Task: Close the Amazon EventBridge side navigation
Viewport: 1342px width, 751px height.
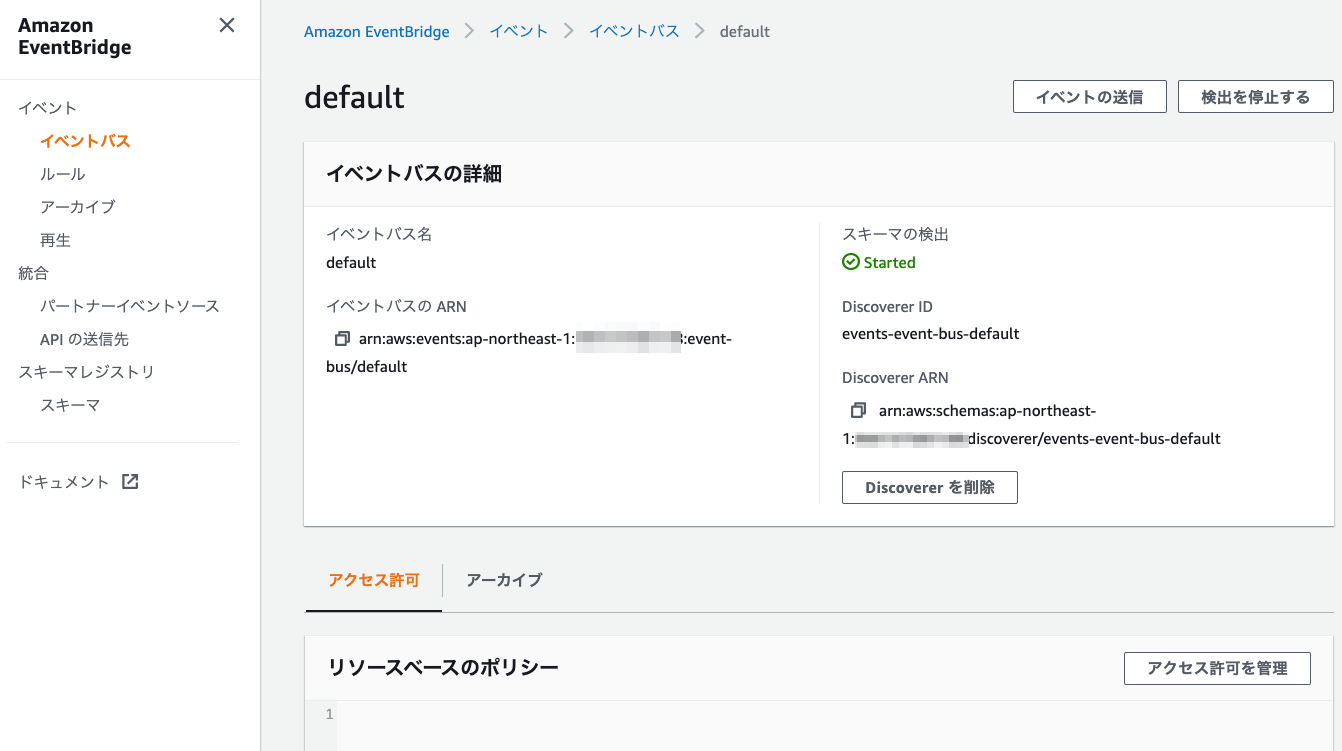Action: pos(227,26)
